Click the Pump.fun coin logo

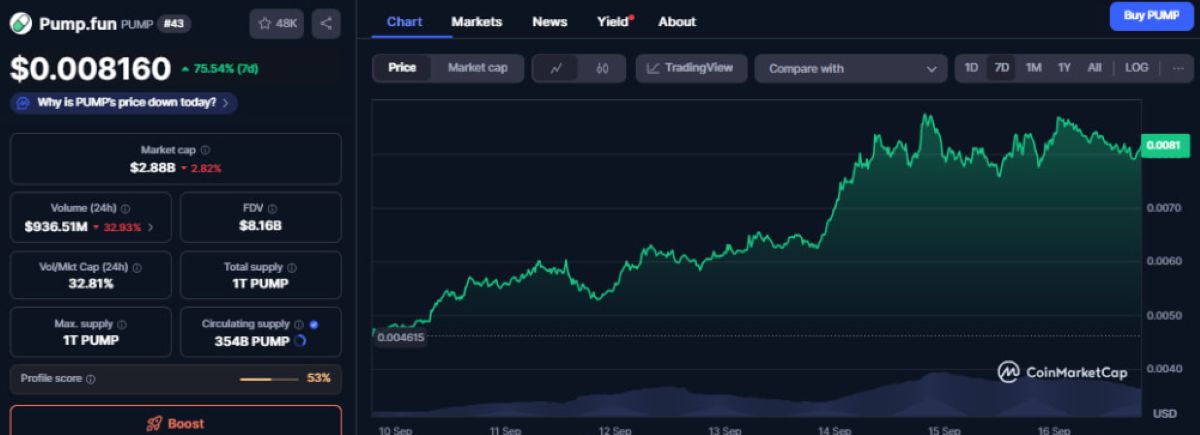tap(21, 24)
